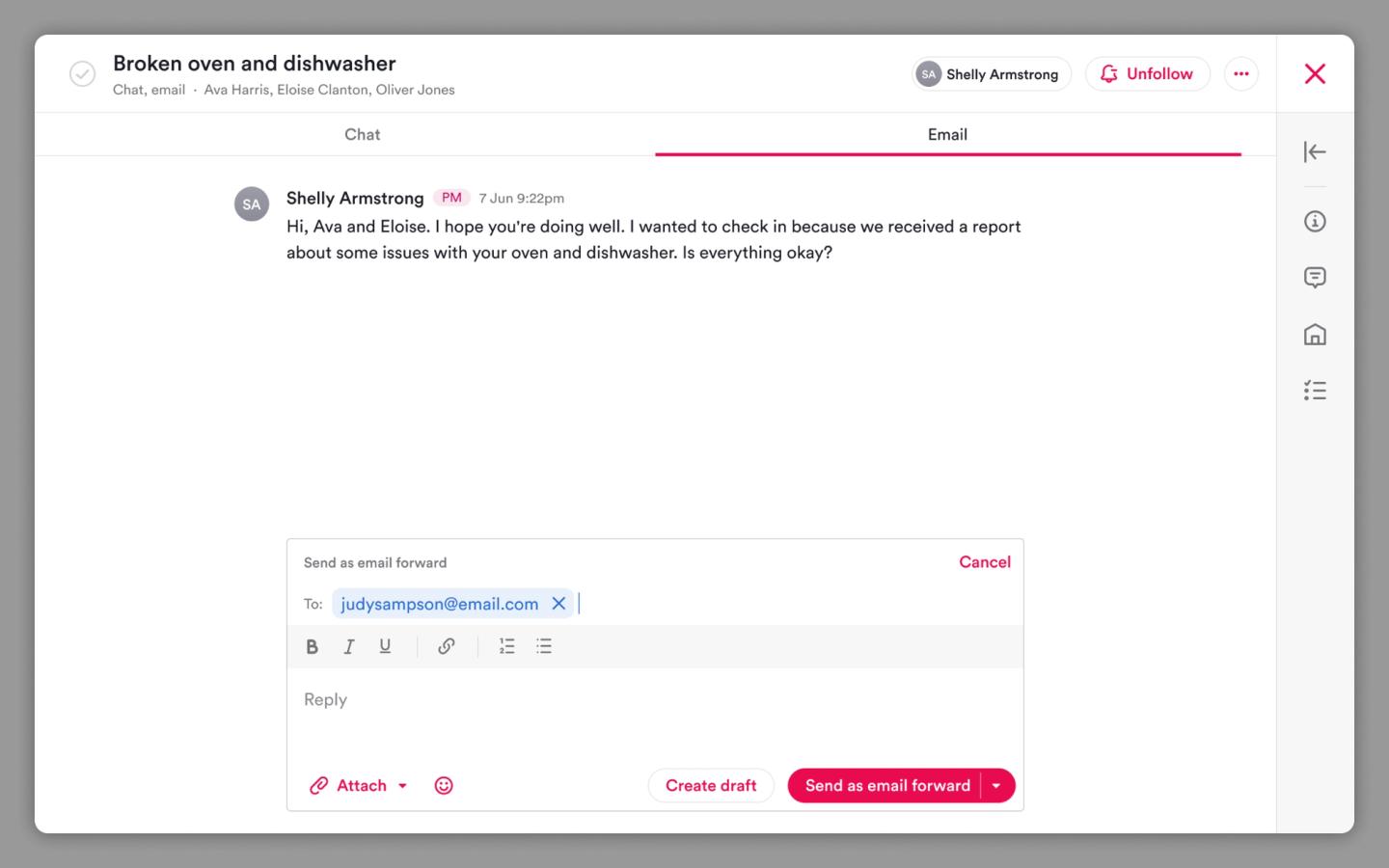This screenshot has height=868, width=1389.
Task: Open the property house icon
Action: [x=1315, y=335]
